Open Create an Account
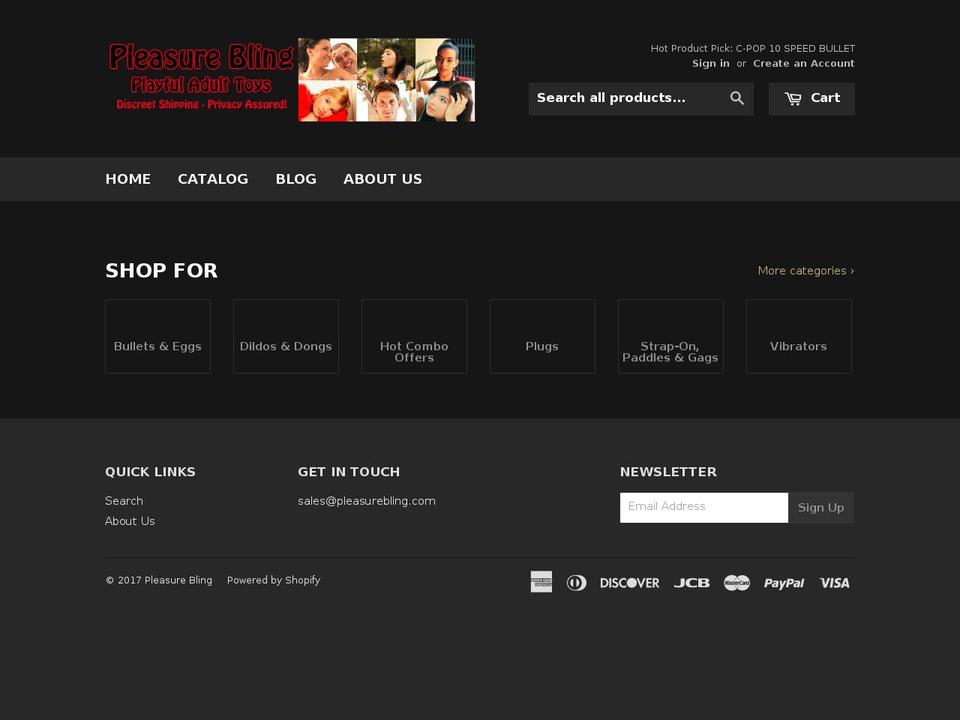960x720 pixels. tap(804, 63)
